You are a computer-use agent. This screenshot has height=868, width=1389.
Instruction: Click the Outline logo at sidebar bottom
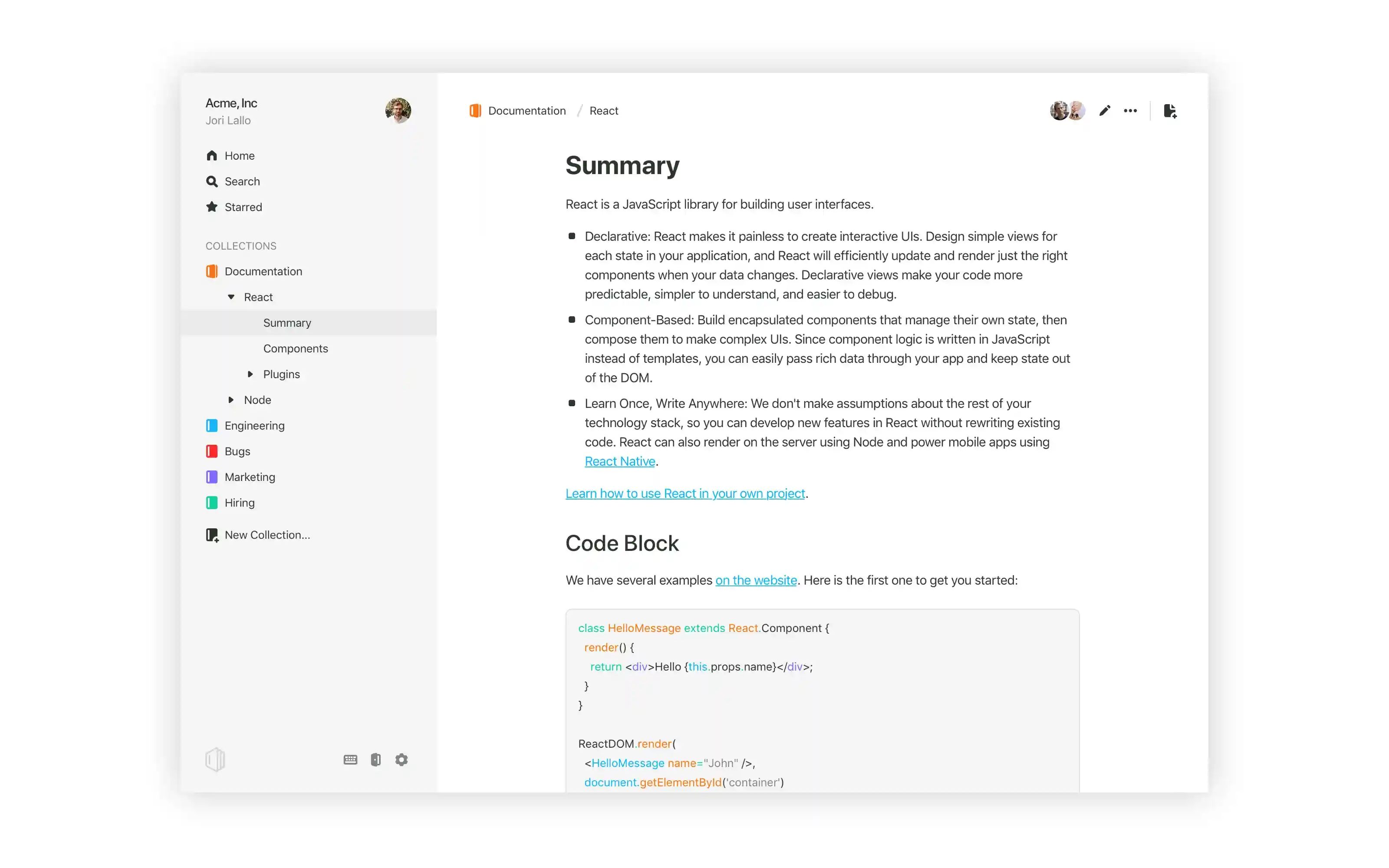pos(215,759)
